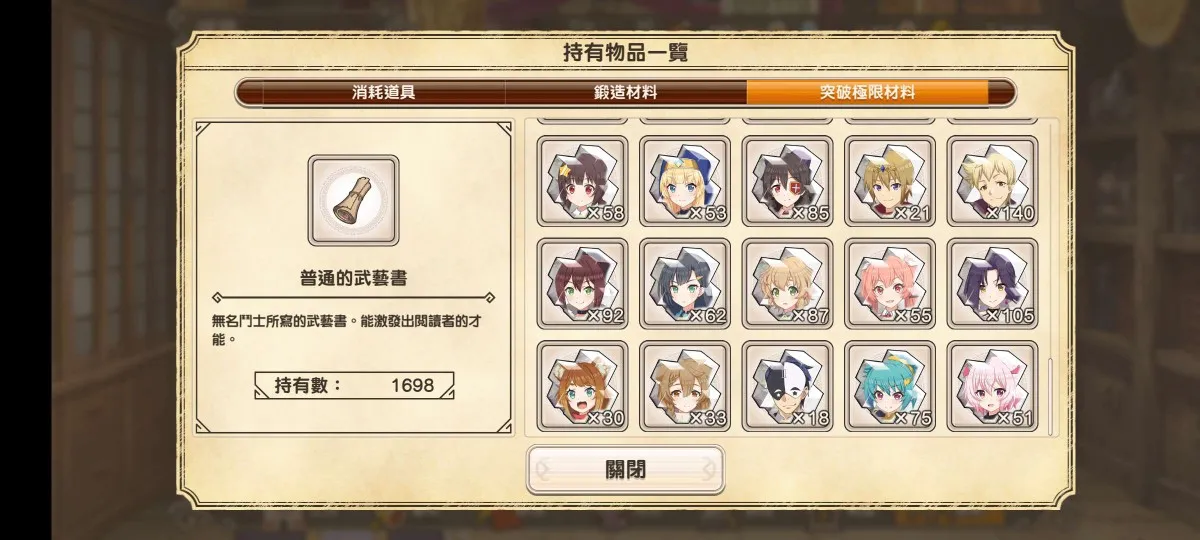Select the purple-haired character shard ×105
This screenshot has width=1200, height=540.
993,284
